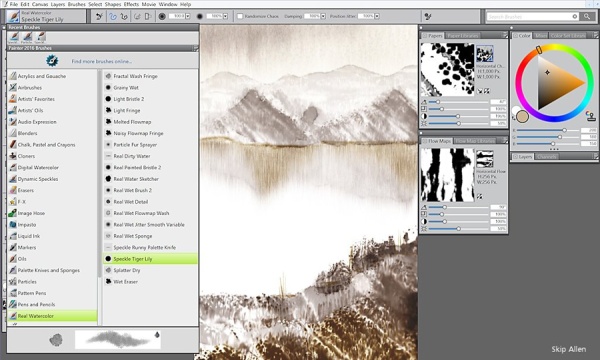The height and width of the screenshot is (360, 600).
Task: Switch to the Channels tab
Action: click(546, 156)
